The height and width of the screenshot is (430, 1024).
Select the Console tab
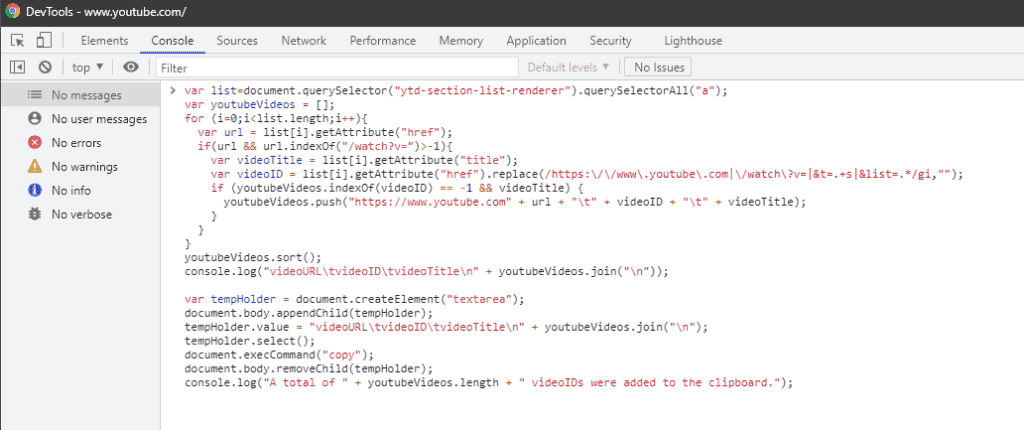click(x=172, y=41)
